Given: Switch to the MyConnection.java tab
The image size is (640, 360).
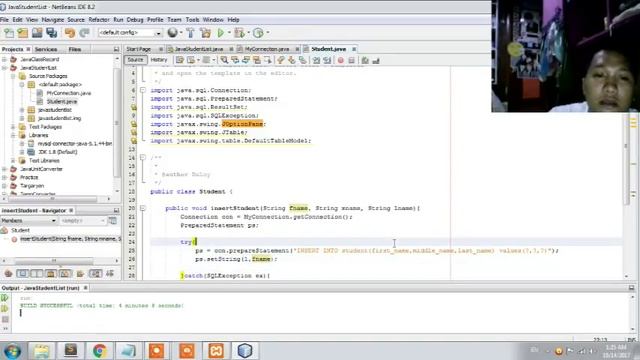Looking at the screenshot, I should [267, 49].
